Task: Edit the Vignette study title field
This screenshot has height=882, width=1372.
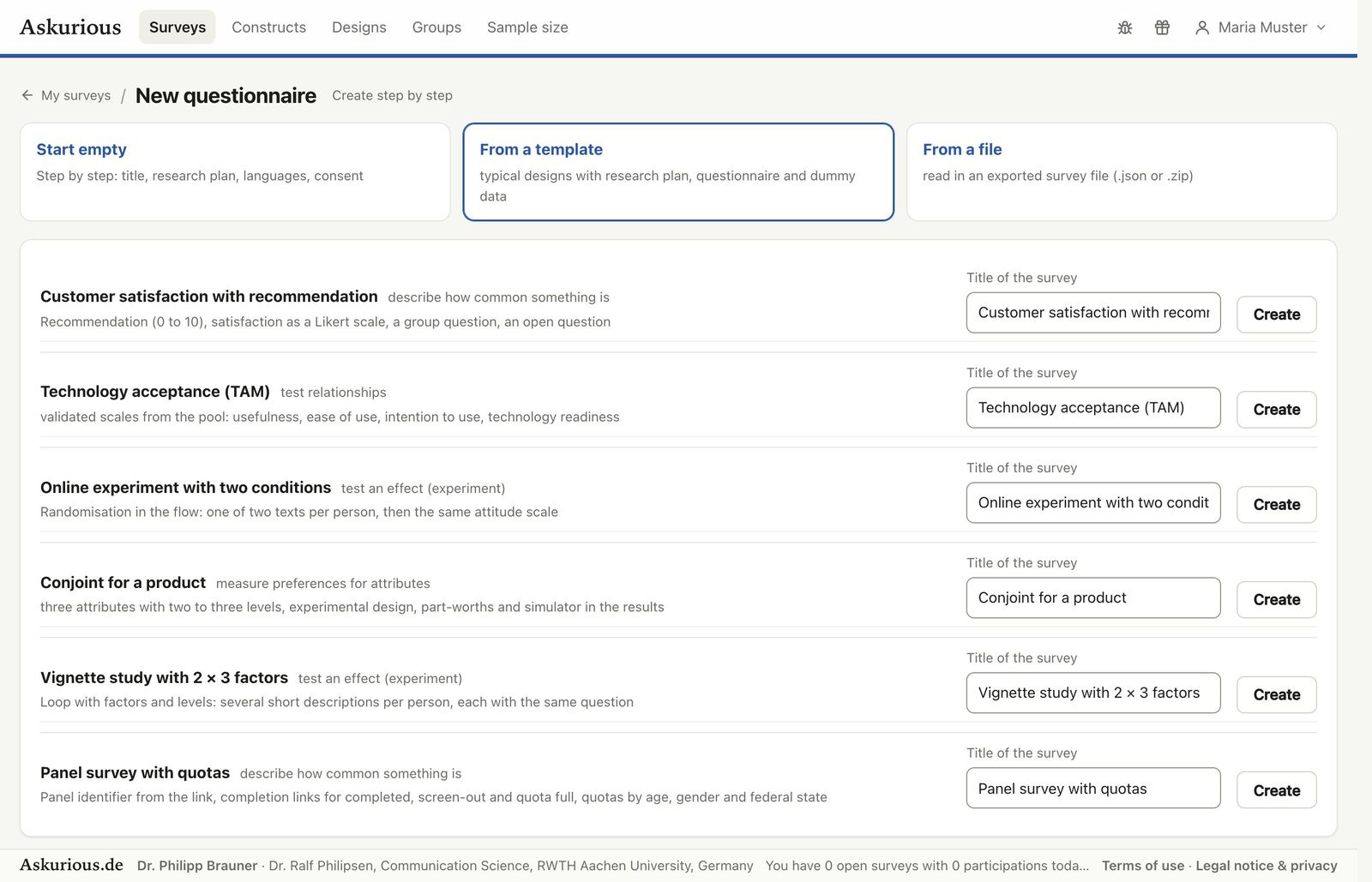Action: (1093, 693)
